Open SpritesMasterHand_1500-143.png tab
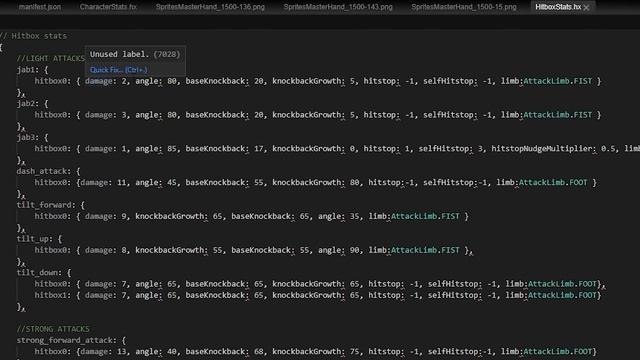This screenshot has height=360, width=640. (338, 7)
